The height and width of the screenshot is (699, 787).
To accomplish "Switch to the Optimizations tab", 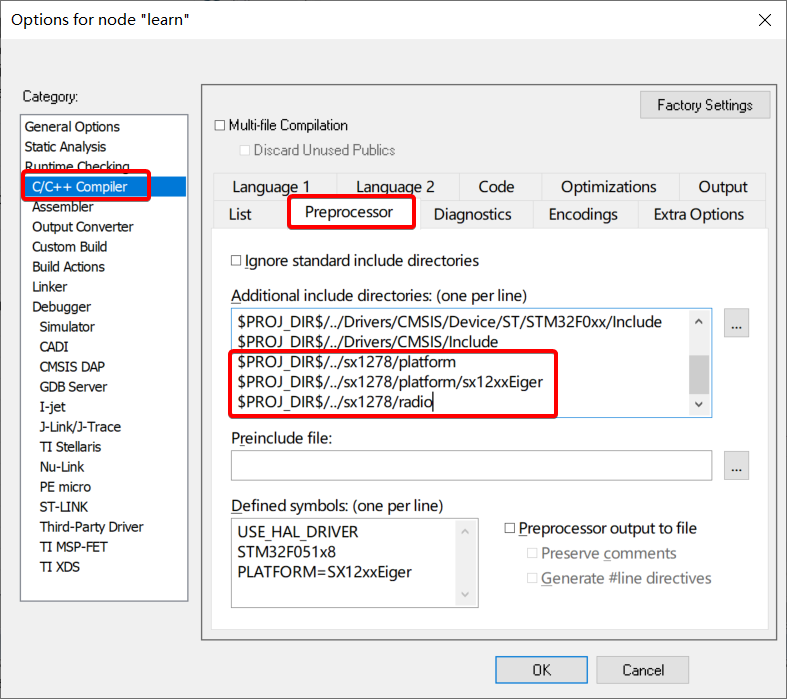I will pos(608,187).
